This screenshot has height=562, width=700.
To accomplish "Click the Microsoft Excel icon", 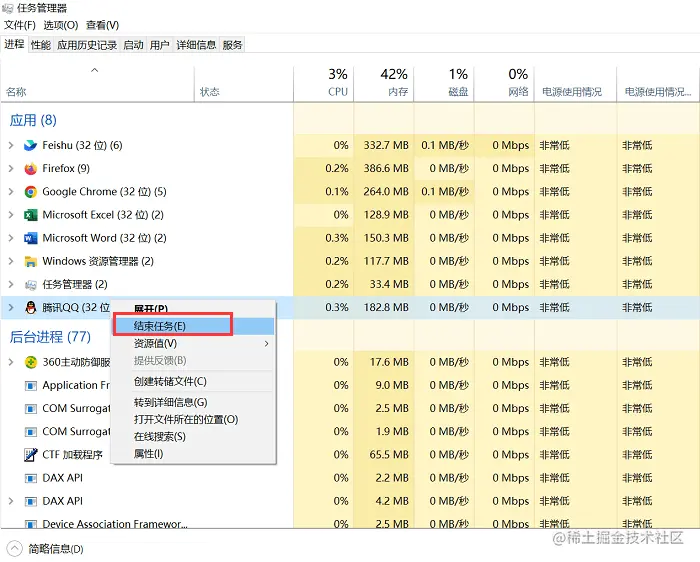I will click(x=30, y=215).
